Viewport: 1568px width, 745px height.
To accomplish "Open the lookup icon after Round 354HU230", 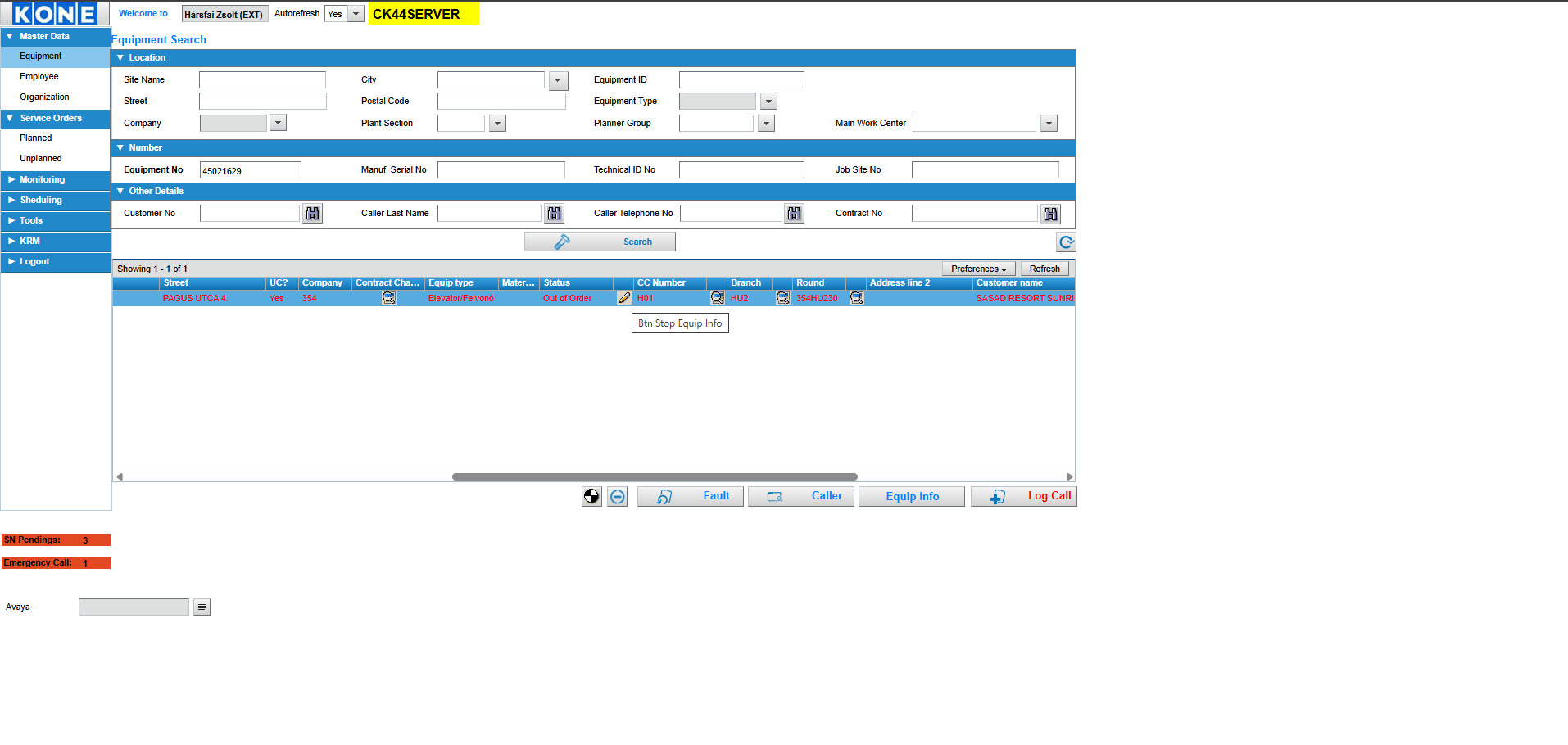I will 856,298.
